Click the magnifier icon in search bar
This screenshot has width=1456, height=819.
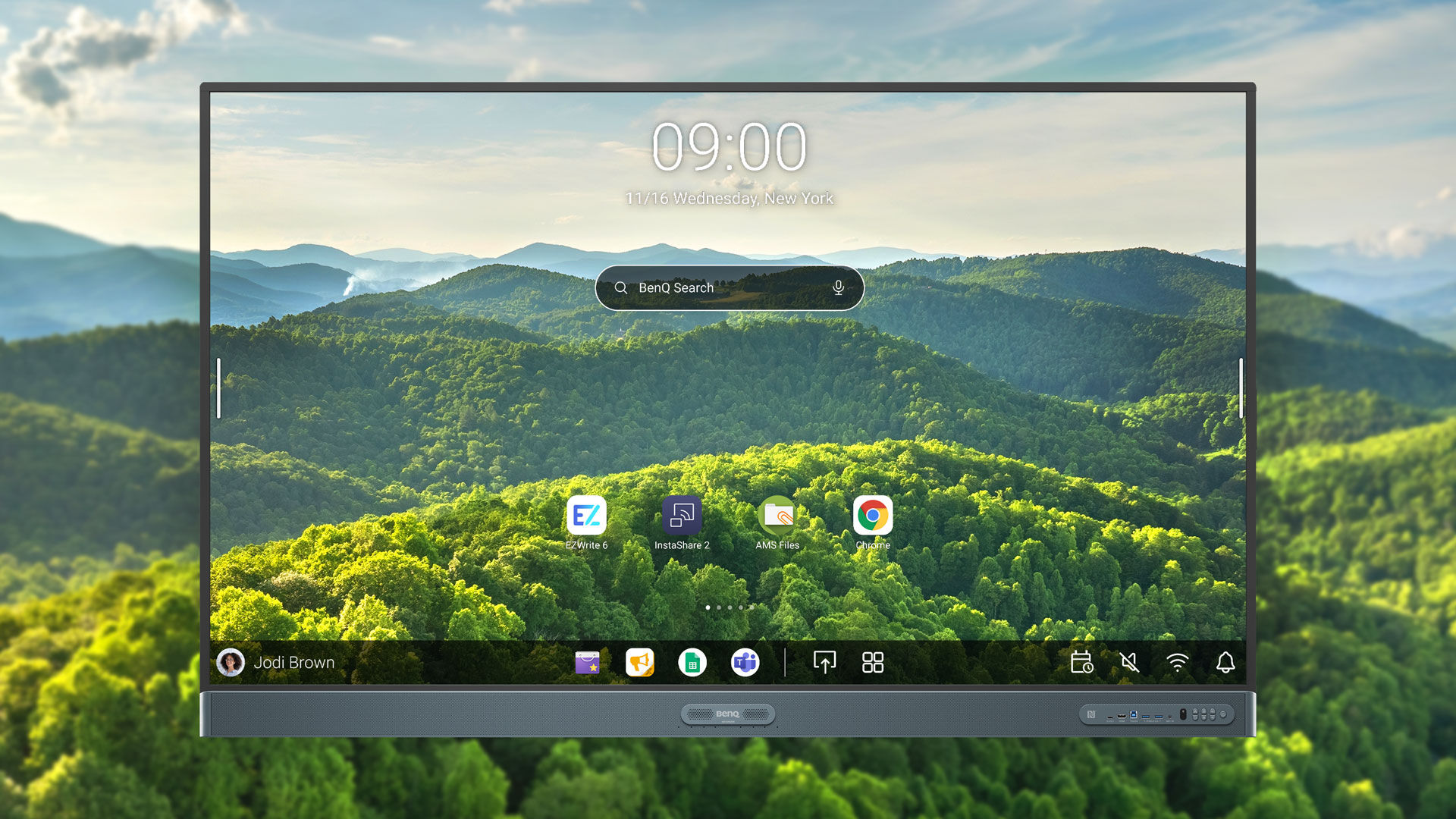(x=620, y=288)
